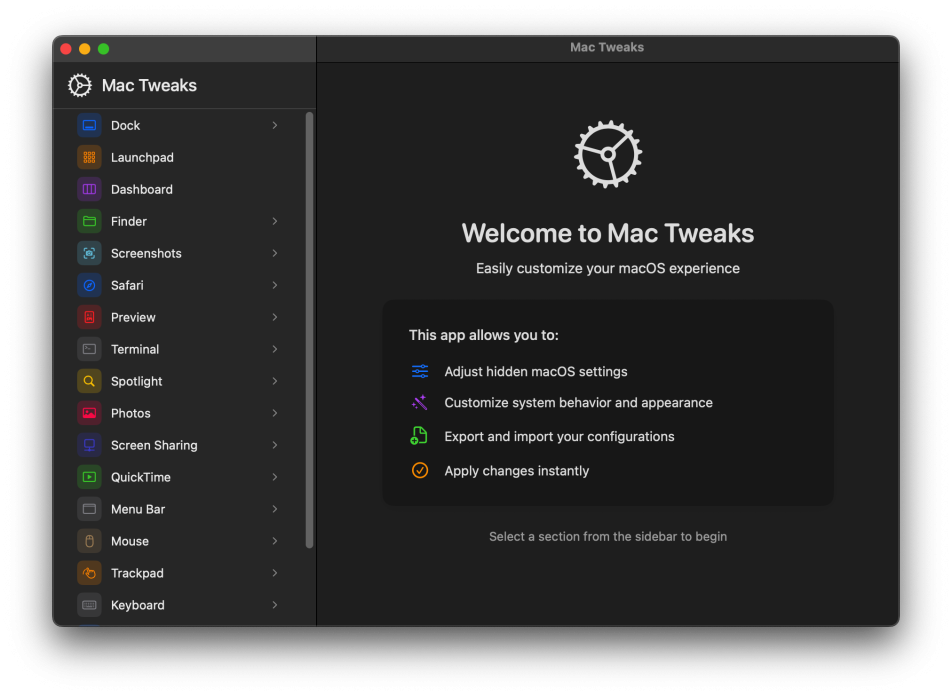This screenshot has height=696, width=952.
Task: Click the 'Mac Tweaks' window title text
Action: tap(607, 47)
